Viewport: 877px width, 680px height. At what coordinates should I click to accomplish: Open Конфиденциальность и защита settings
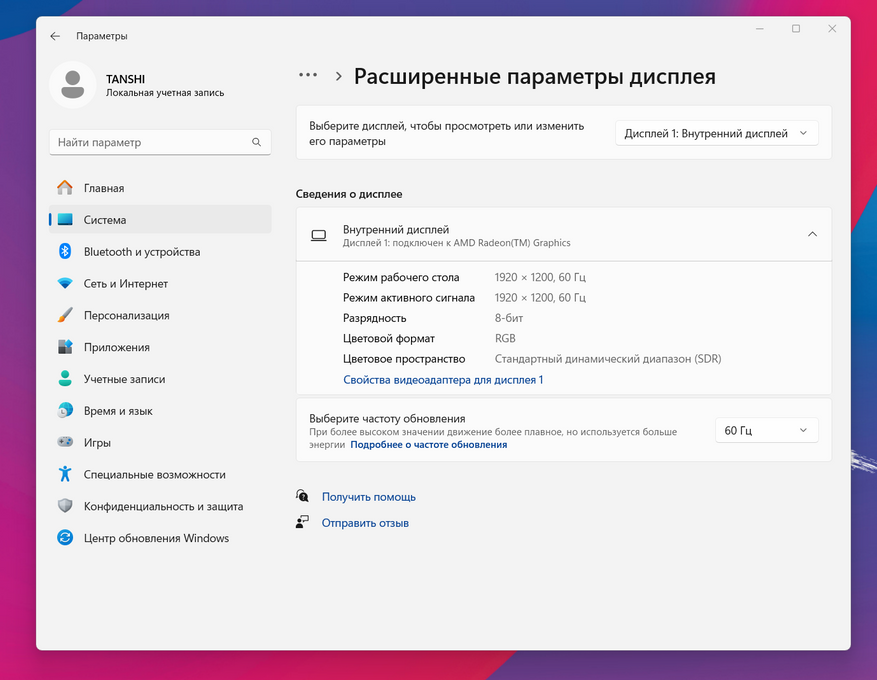coord(160,506)
